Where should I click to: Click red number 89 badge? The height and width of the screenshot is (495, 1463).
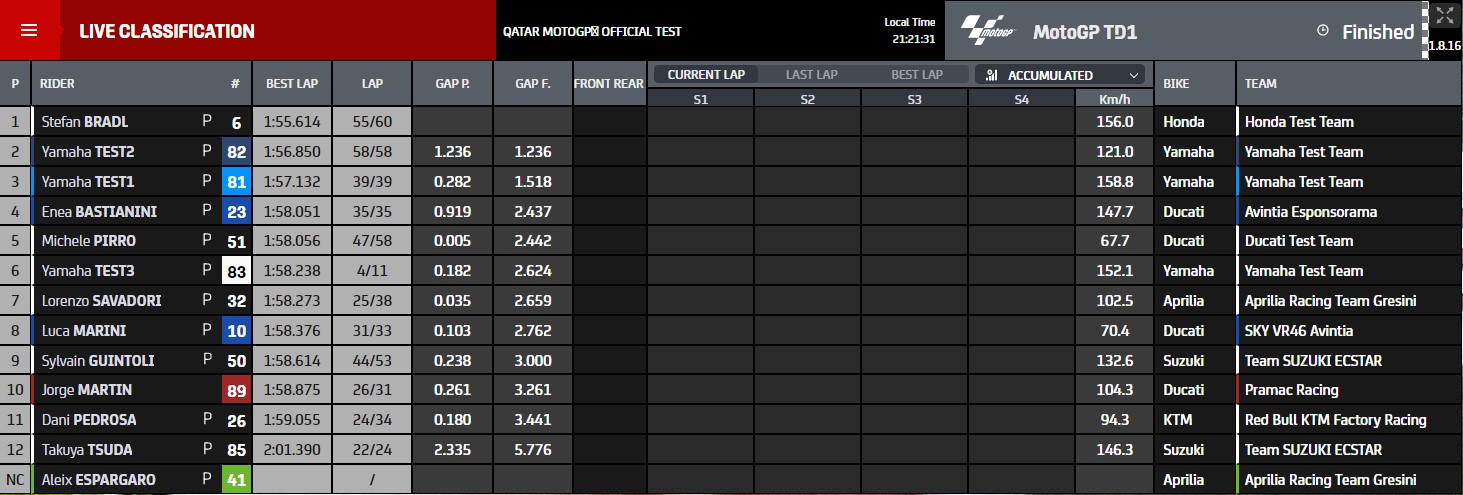tap(236, 390)
